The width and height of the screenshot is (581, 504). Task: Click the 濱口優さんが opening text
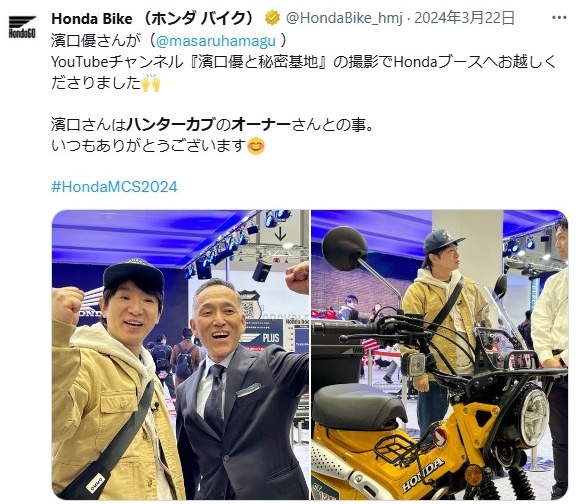tap(96, 41)
